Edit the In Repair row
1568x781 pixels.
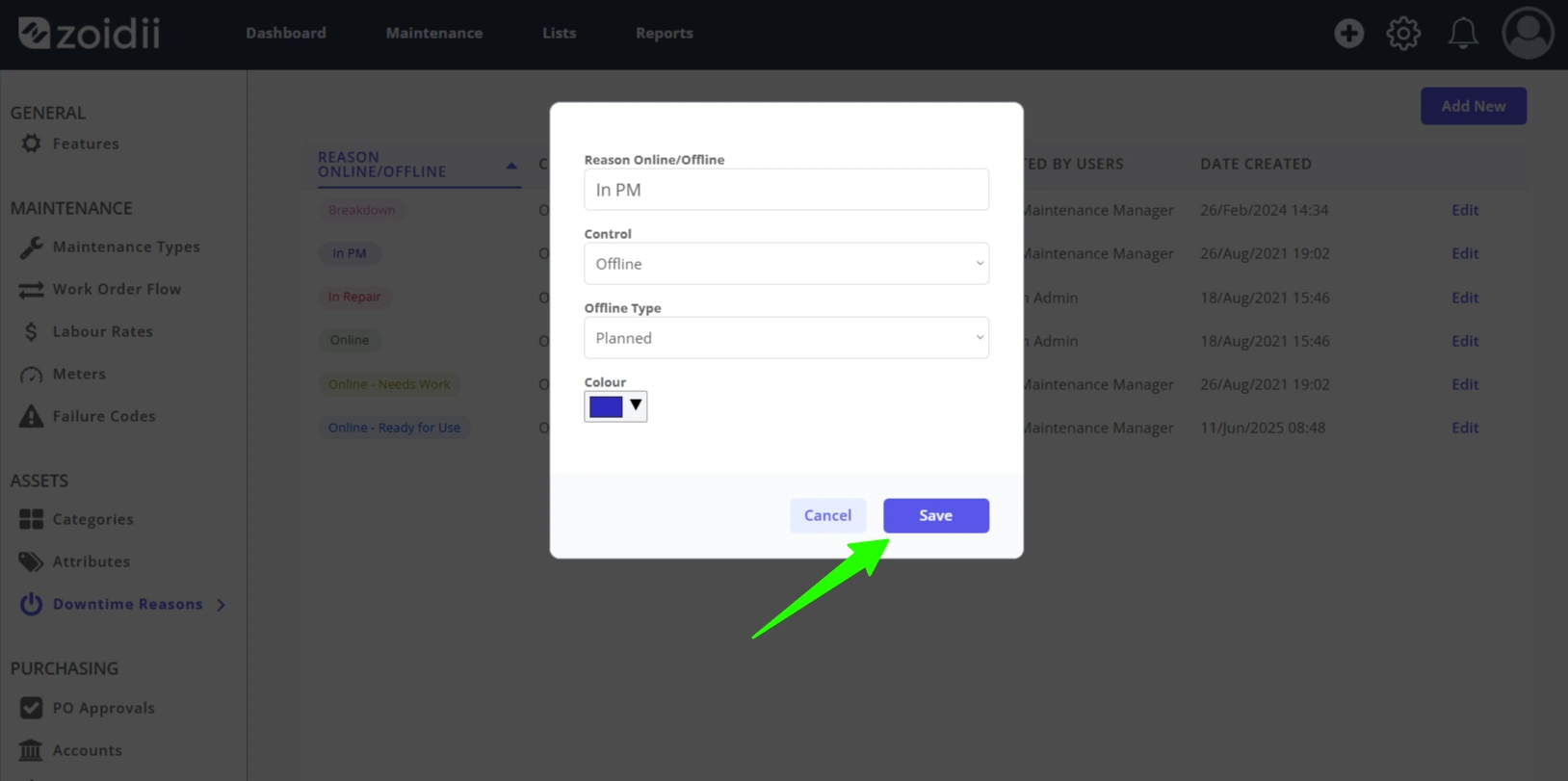point(1465,298)
